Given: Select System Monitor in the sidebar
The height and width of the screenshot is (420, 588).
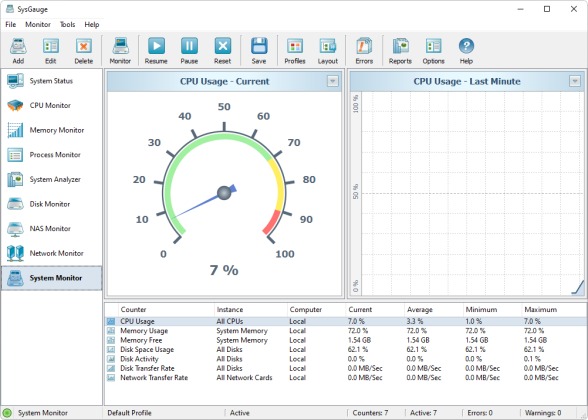Looking at the screenshot, I should [51, 278].
